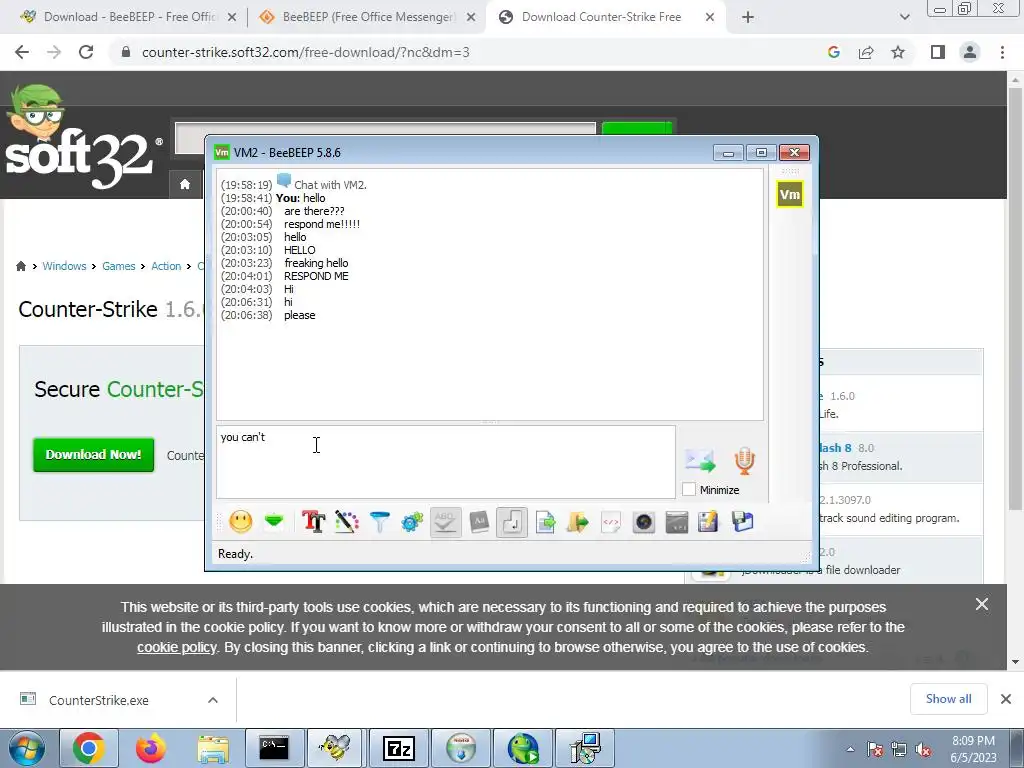Click the VM2 user avatar

tap(790, 195)
